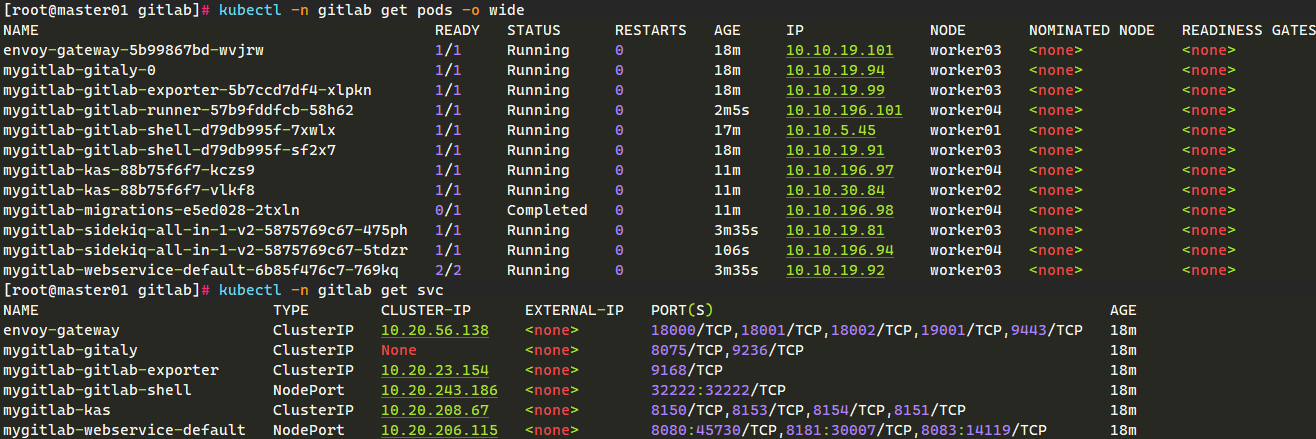Viewport: 1316px width, 439px height.
Task: Click pod IP 10.10.19.94
Action: pos(836,70)
